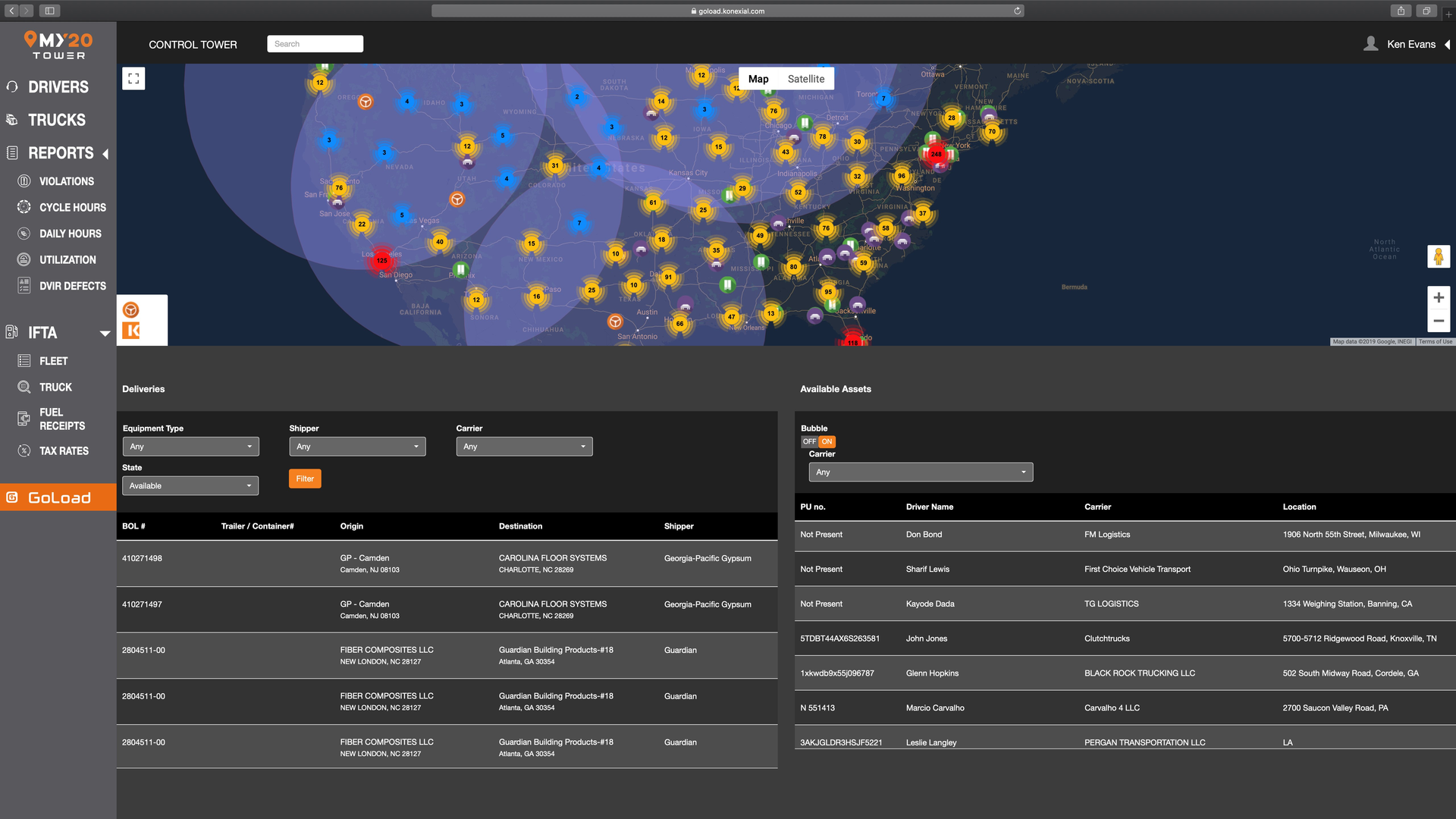Zoom in on the map

click(x=1438, y=298)
